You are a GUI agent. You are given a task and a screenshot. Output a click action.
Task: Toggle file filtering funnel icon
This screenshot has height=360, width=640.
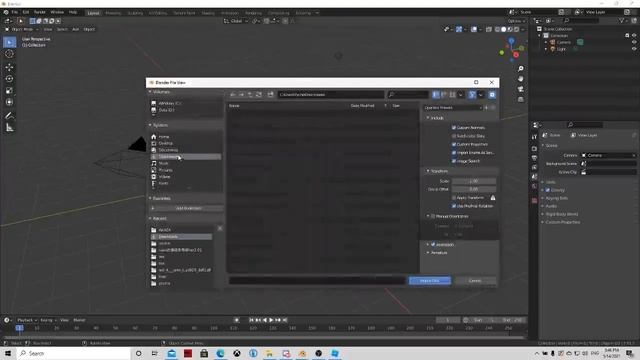pyautogui.click(x=472, y=95)
